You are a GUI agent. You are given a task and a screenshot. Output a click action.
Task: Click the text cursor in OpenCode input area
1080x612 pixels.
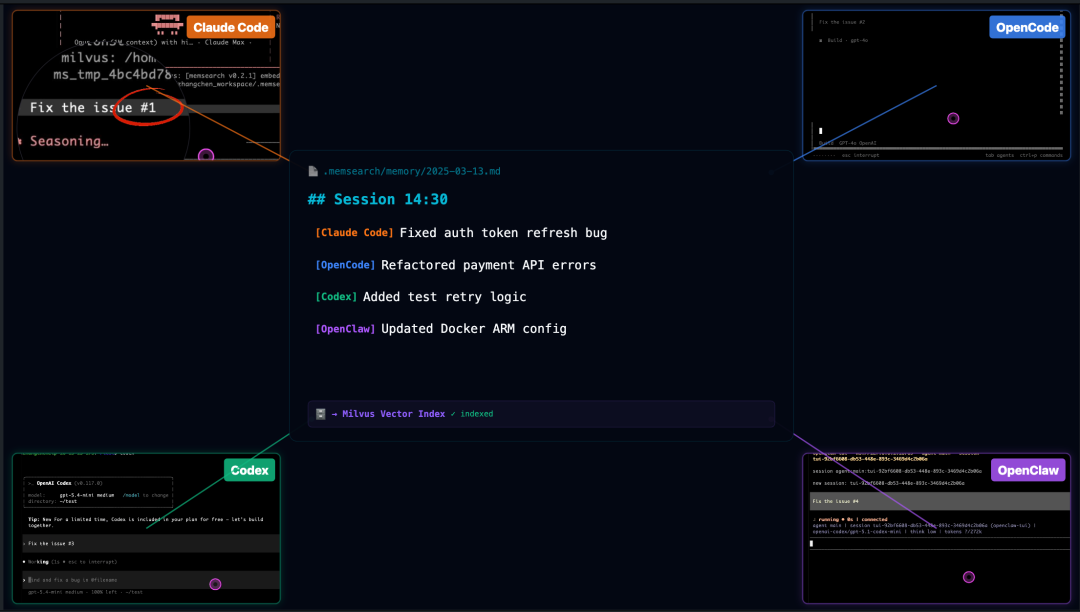pyautogui.click(x=820, y=131)
